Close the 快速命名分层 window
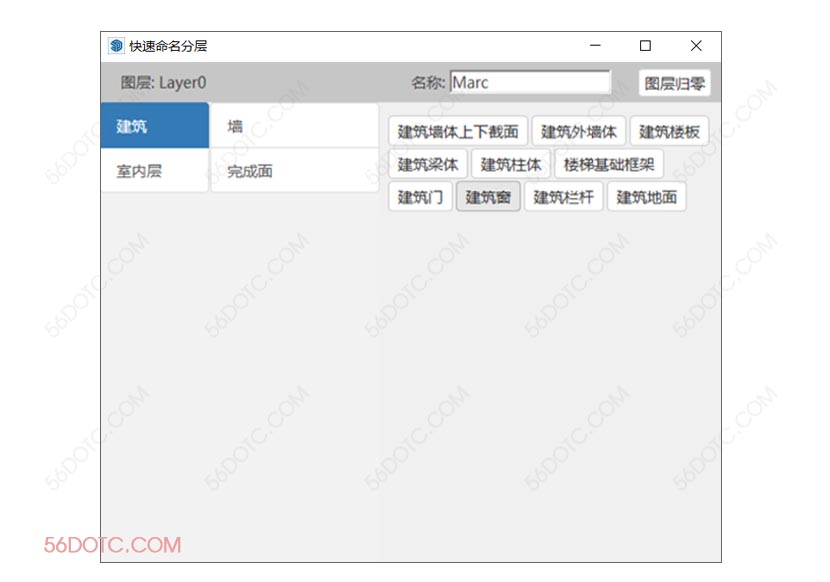 [696, 46]
